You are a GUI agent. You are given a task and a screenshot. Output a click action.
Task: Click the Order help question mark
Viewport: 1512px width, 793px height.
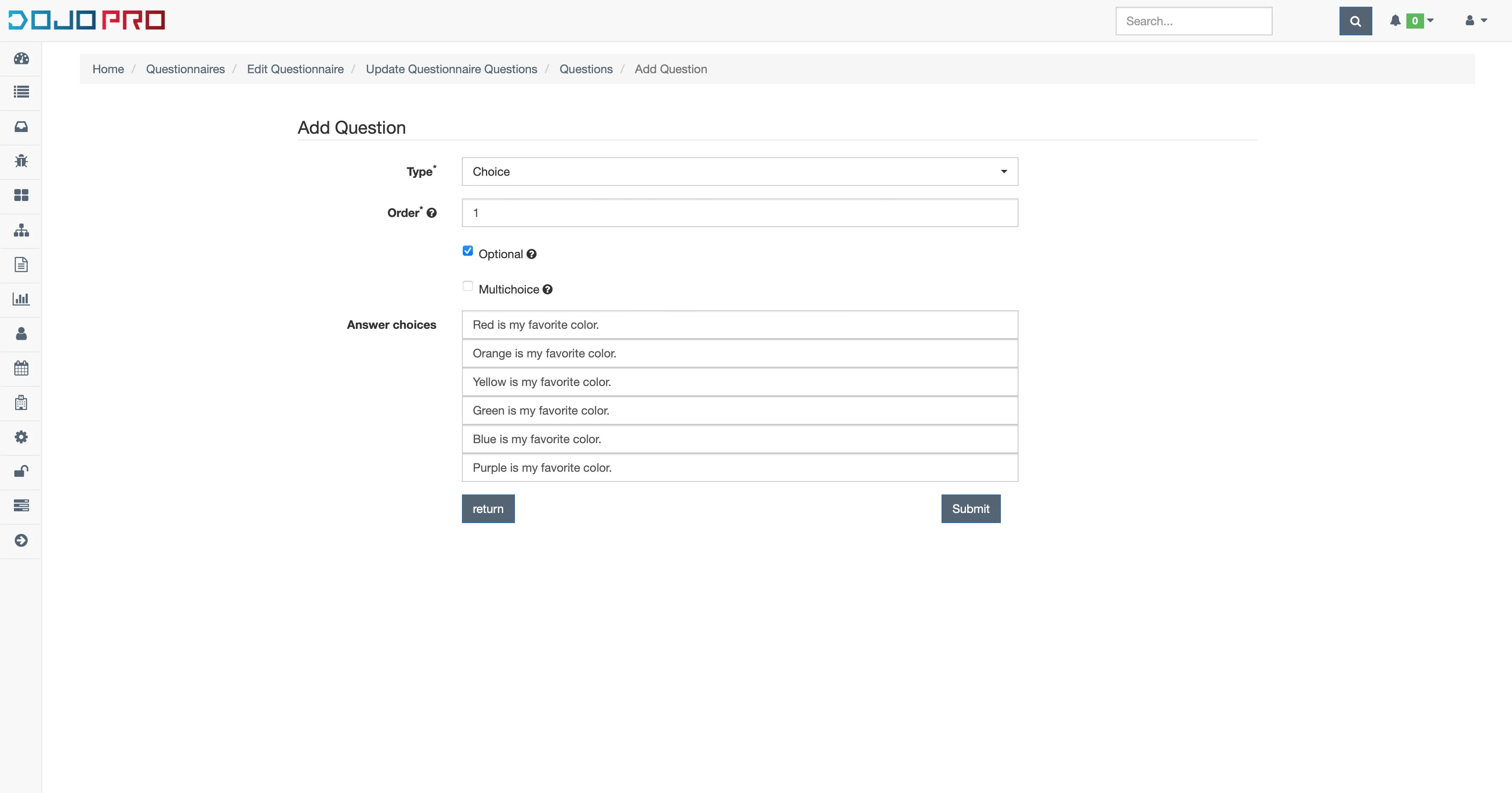pos(431,213)
